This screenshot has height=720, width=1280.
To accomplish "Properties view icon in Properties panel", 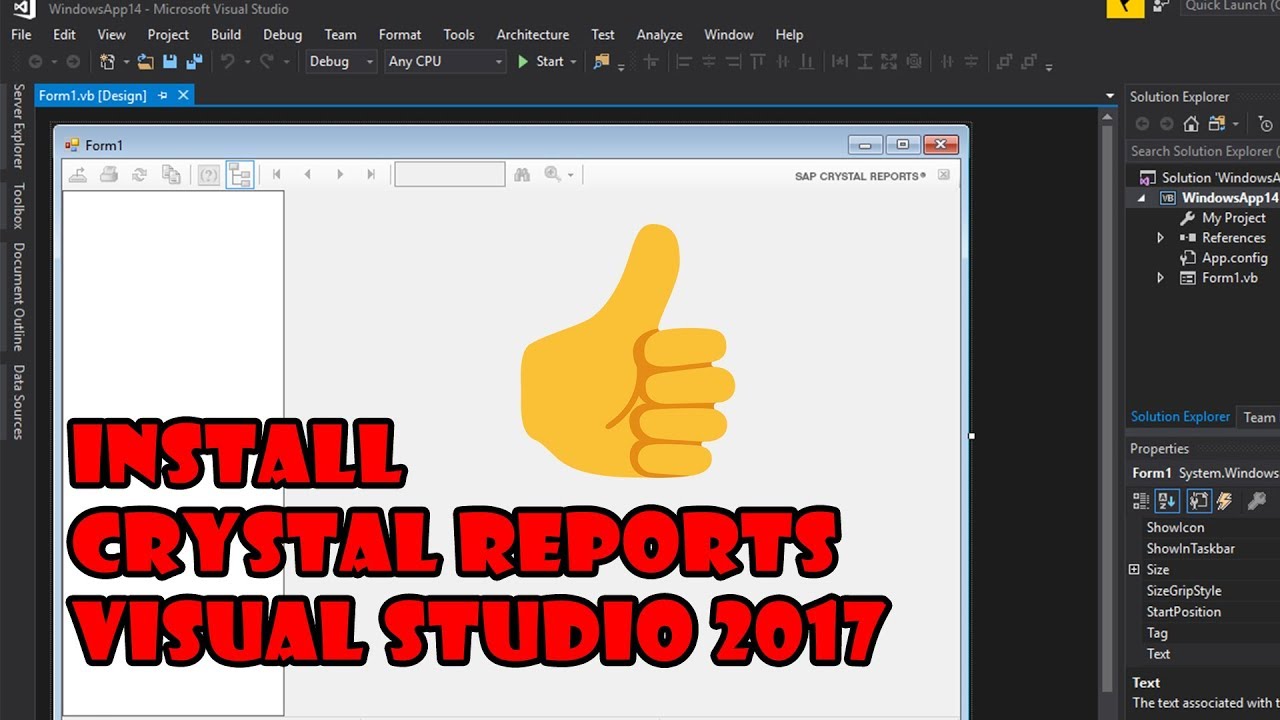I will point(1199,501).
